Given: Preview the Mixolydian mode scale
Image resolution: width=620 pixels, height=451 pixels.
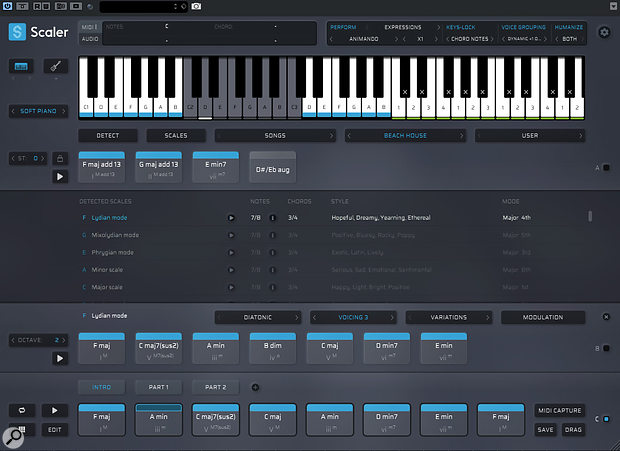Looking at the screenshot, I should 232,234.
